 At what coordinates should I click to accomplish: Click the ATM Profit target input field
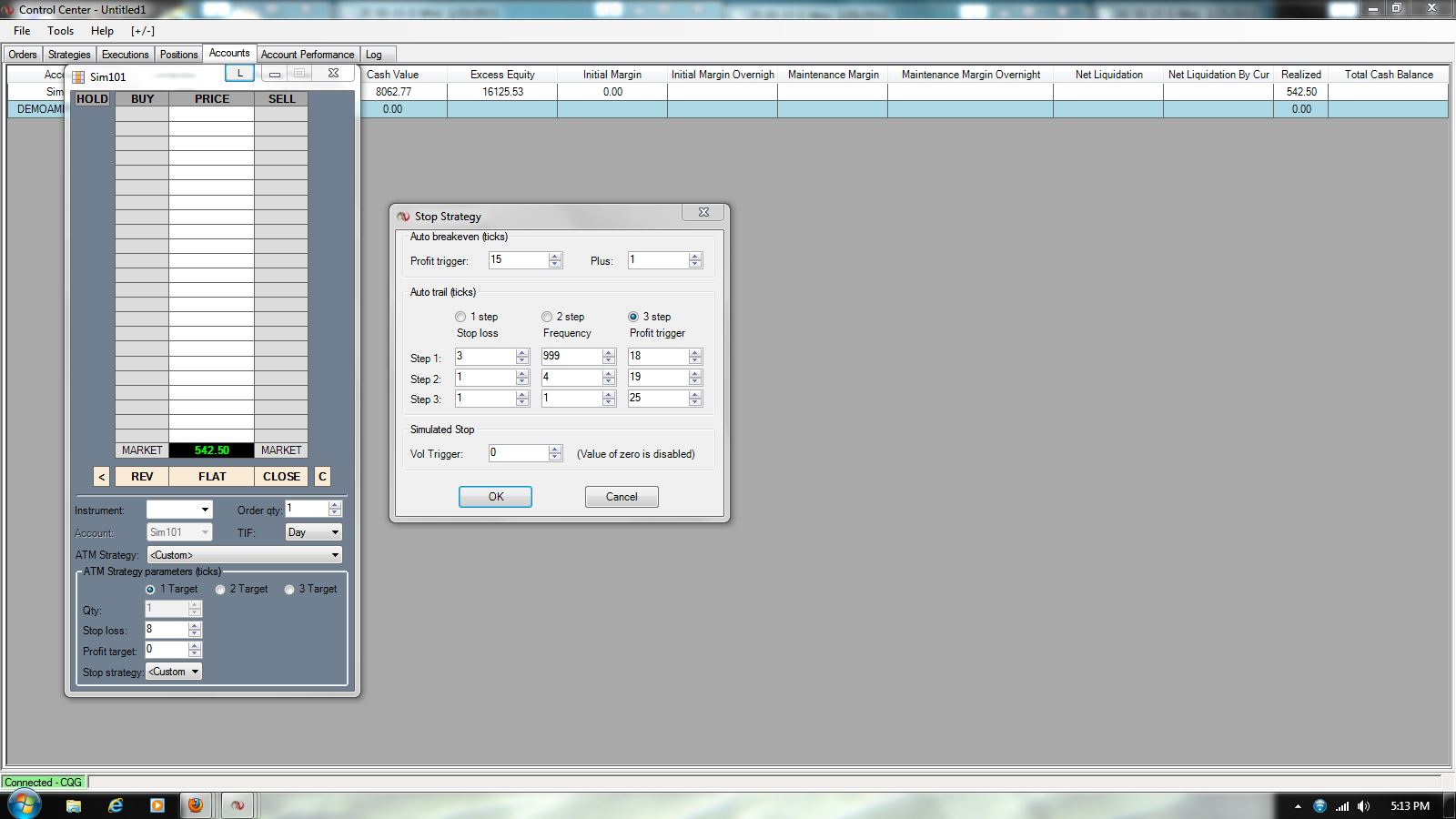pyautogui.click(x=167, y=650)
